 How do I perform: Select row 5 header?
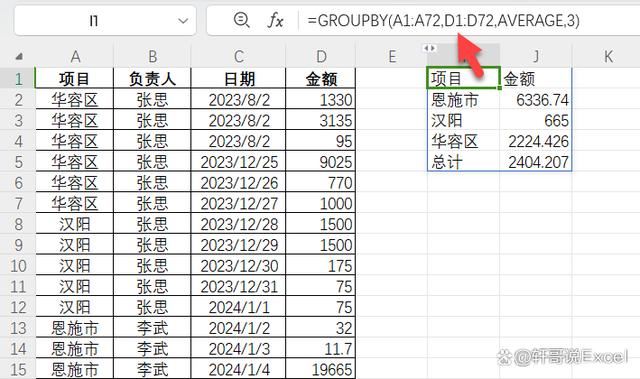(18, 162)
